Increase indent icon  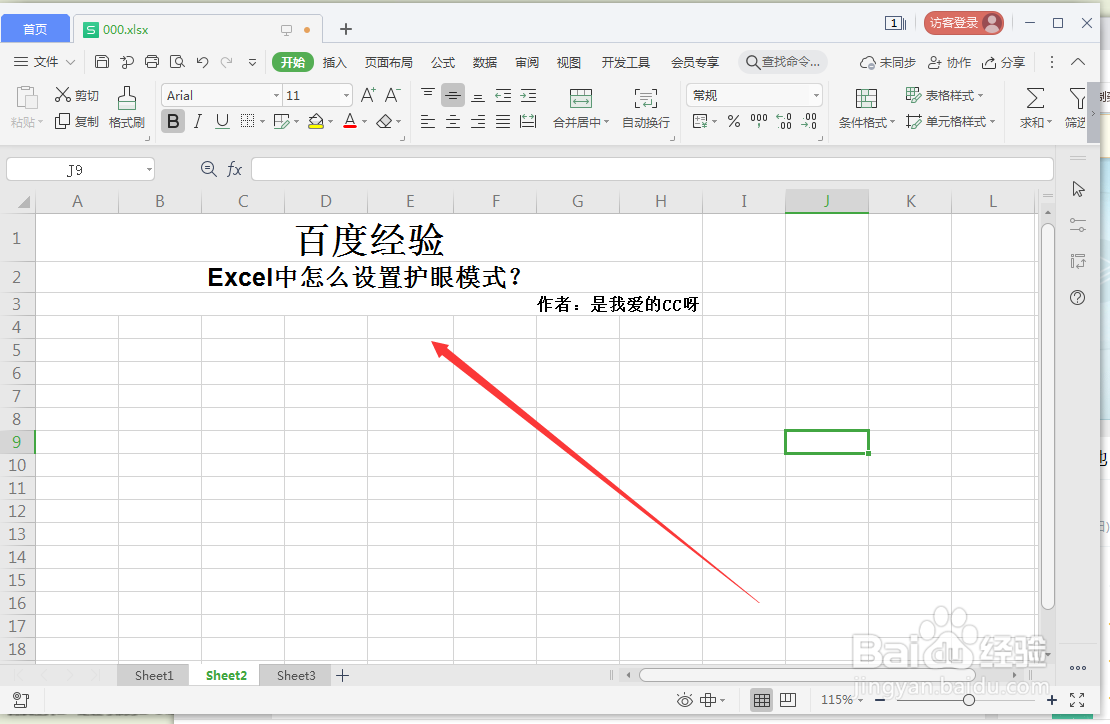click(528, 95)
